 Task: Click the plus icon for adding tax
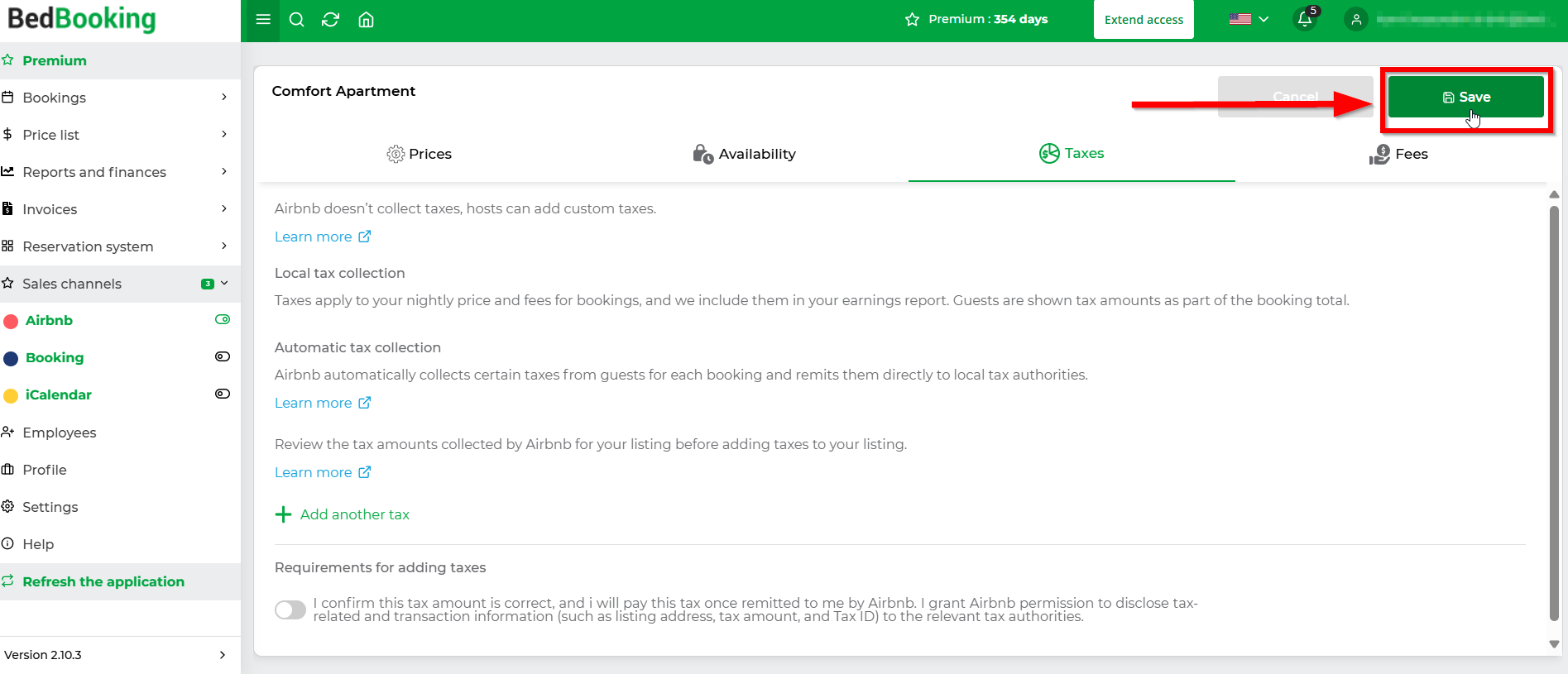(x=283, y=514)
